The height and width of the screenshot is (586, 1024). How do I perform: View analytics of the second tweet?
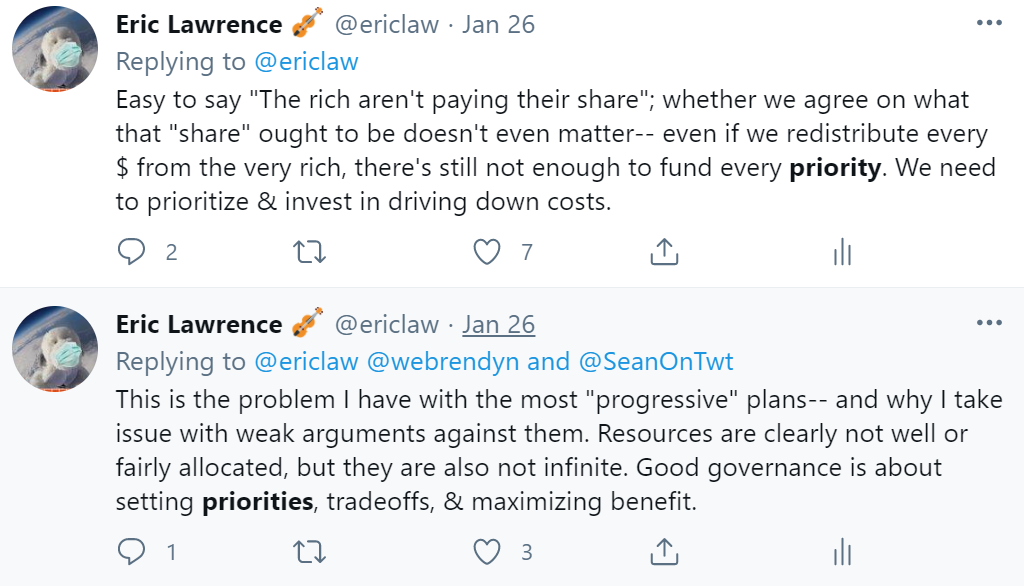point(842,551)
